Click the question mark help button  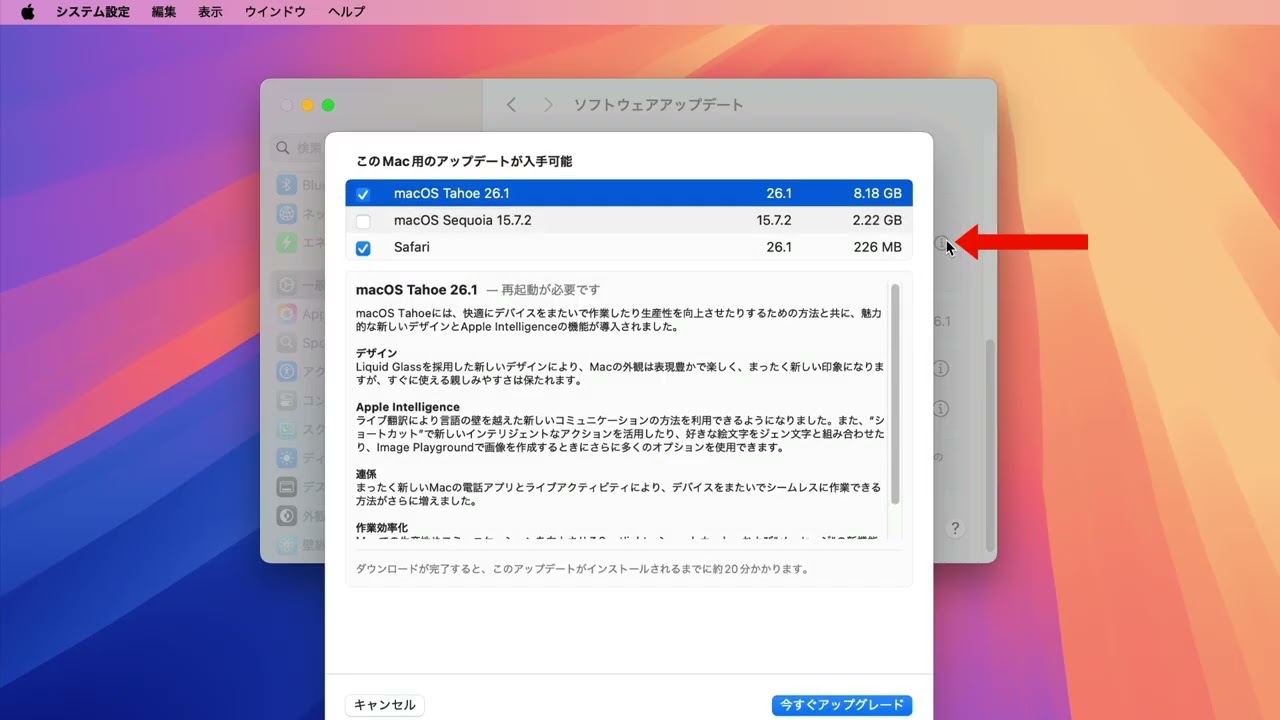pos(955,528)
